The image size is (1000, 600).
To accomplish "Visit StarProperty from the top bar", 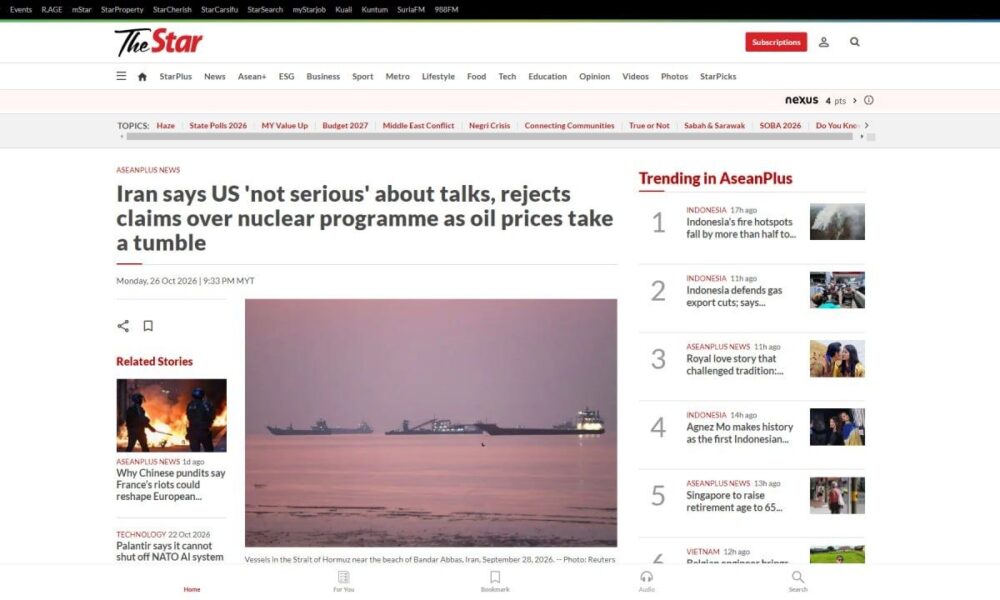I will [122, 10].
